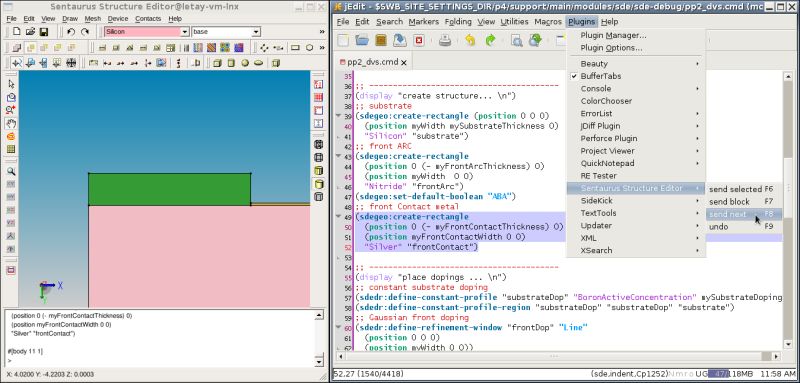
Task: Close the pp2_dvs.cmd tab with its X
Action: (404, 62)
